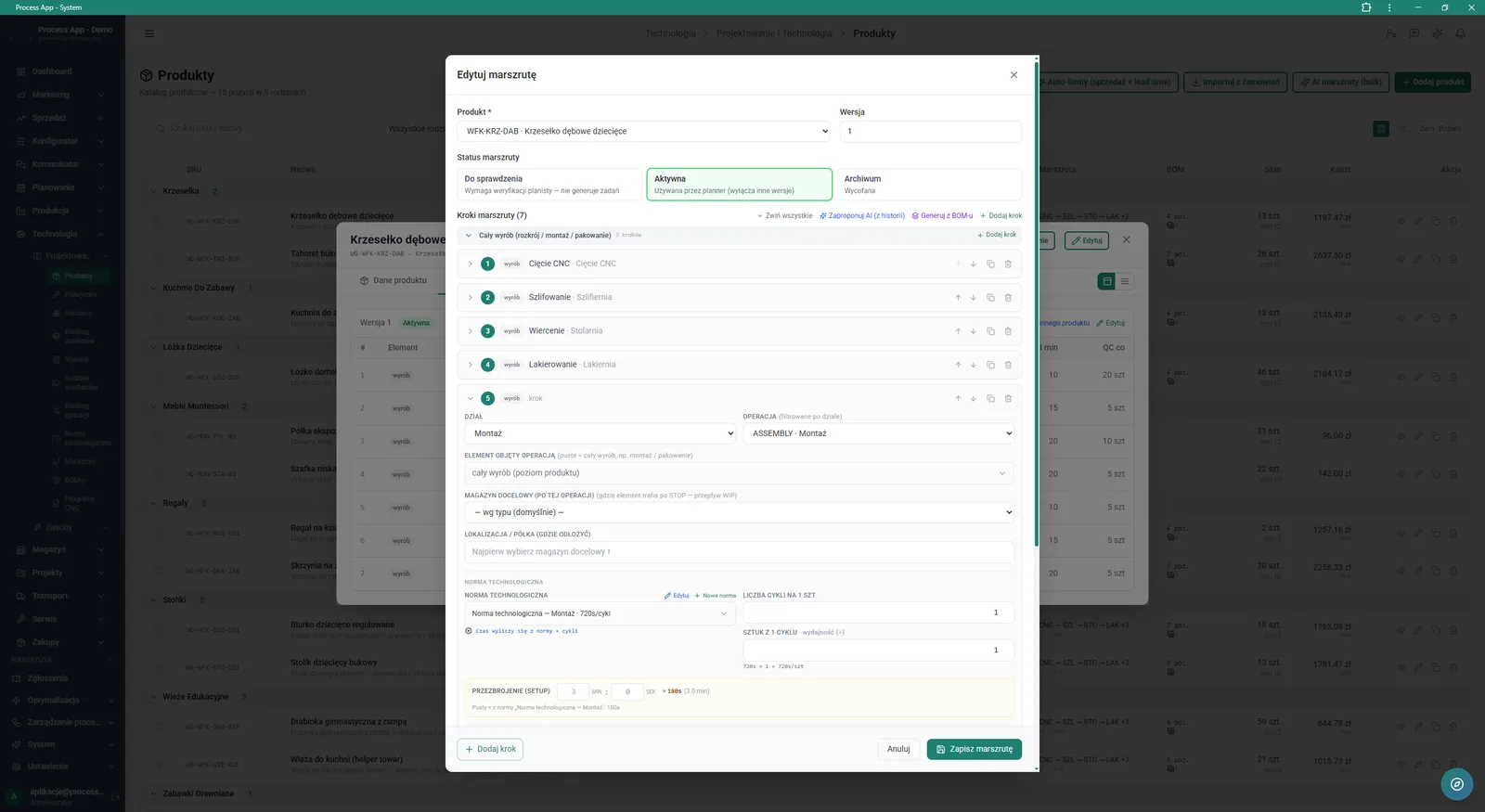1485x812 pixels.
Task: Move step 3 Wiercenie up
Action: (x=958, y=331)
